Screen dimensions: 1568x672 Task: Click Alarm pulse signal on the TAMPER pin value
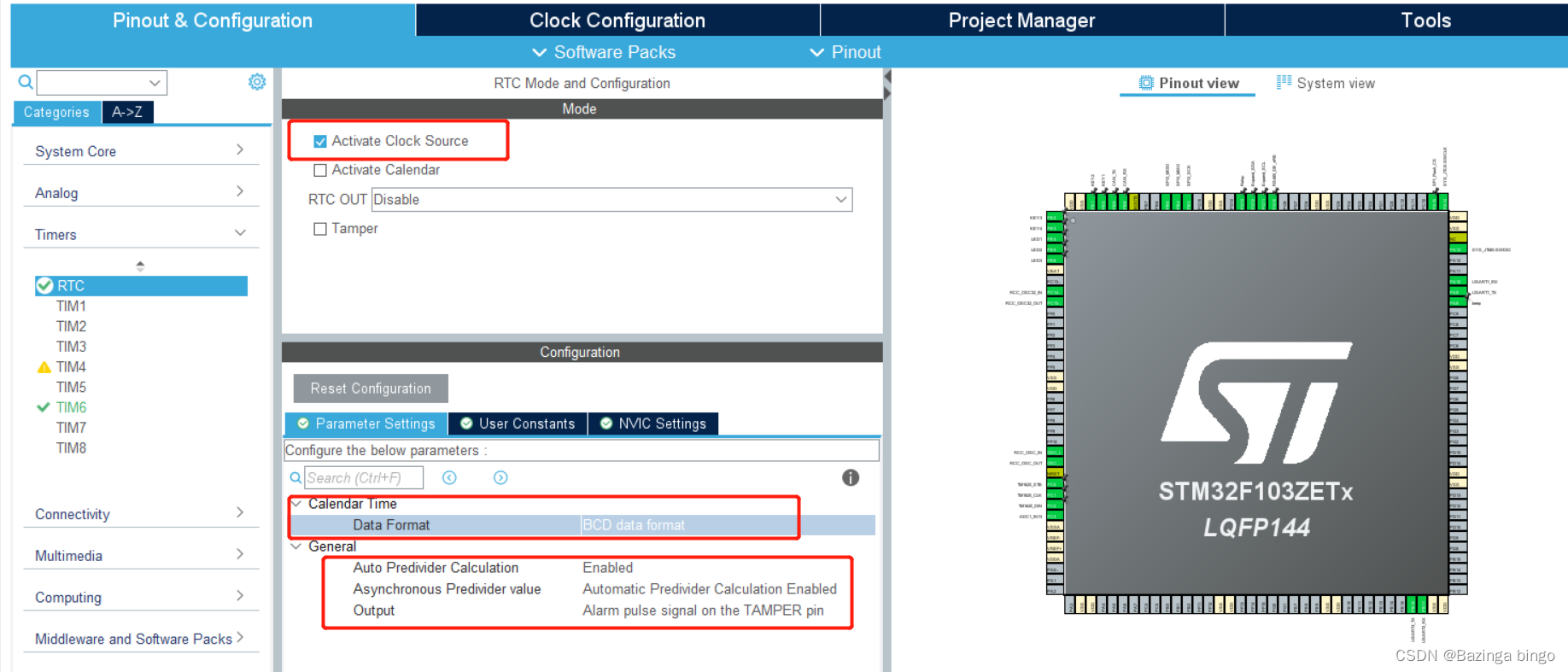pos(703,611)
